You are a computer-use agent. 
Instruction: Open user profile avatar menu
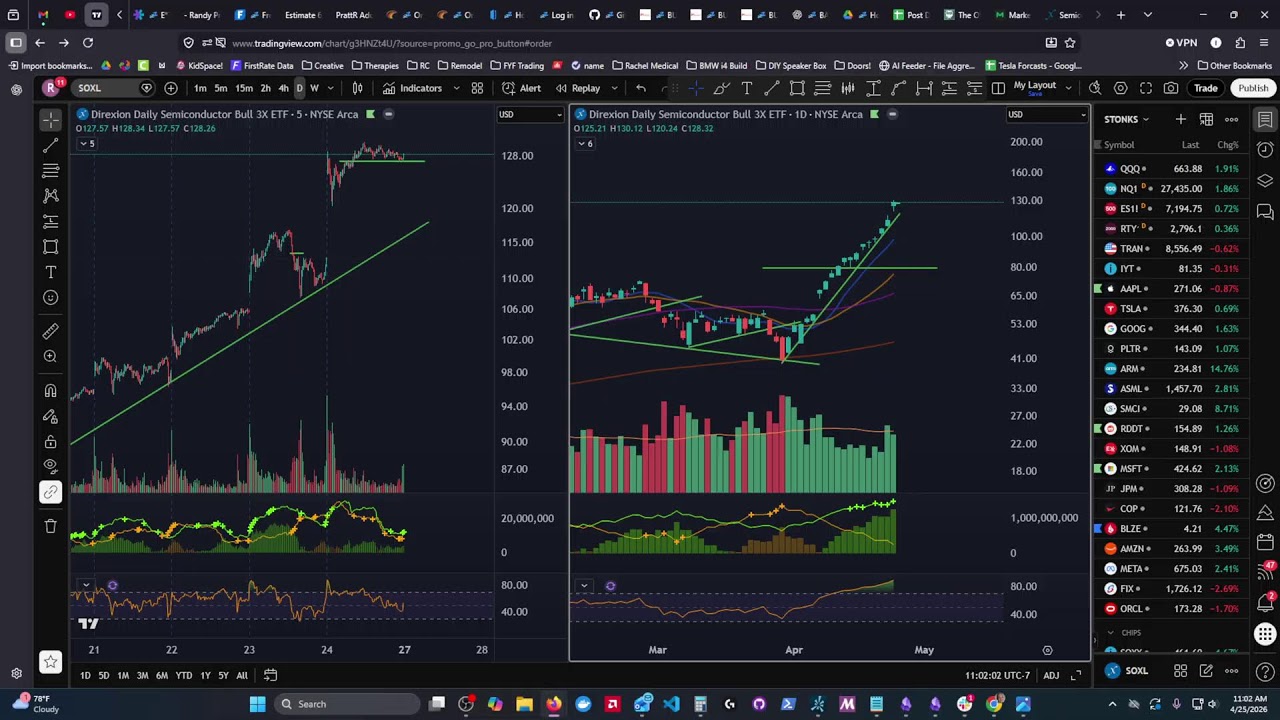pos(50,88)
